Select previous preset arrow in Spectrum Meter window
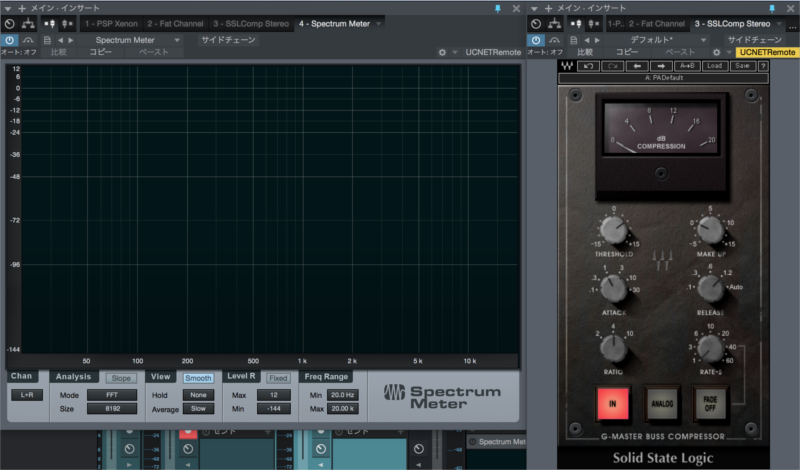The image size is (800, 470). point(60,40)
